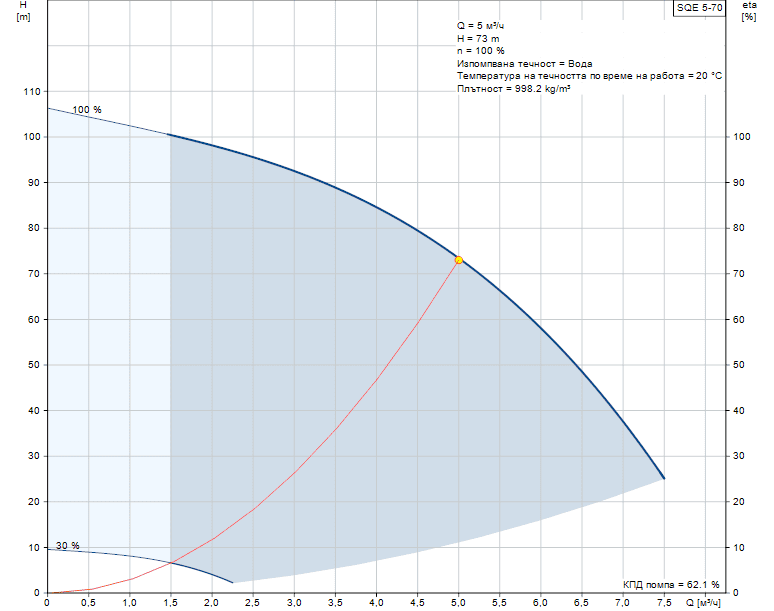Click the 'Плътност = 998.2 kg/m³' text
The height and width of the screenshot is (611, 774).
(513, 89)
